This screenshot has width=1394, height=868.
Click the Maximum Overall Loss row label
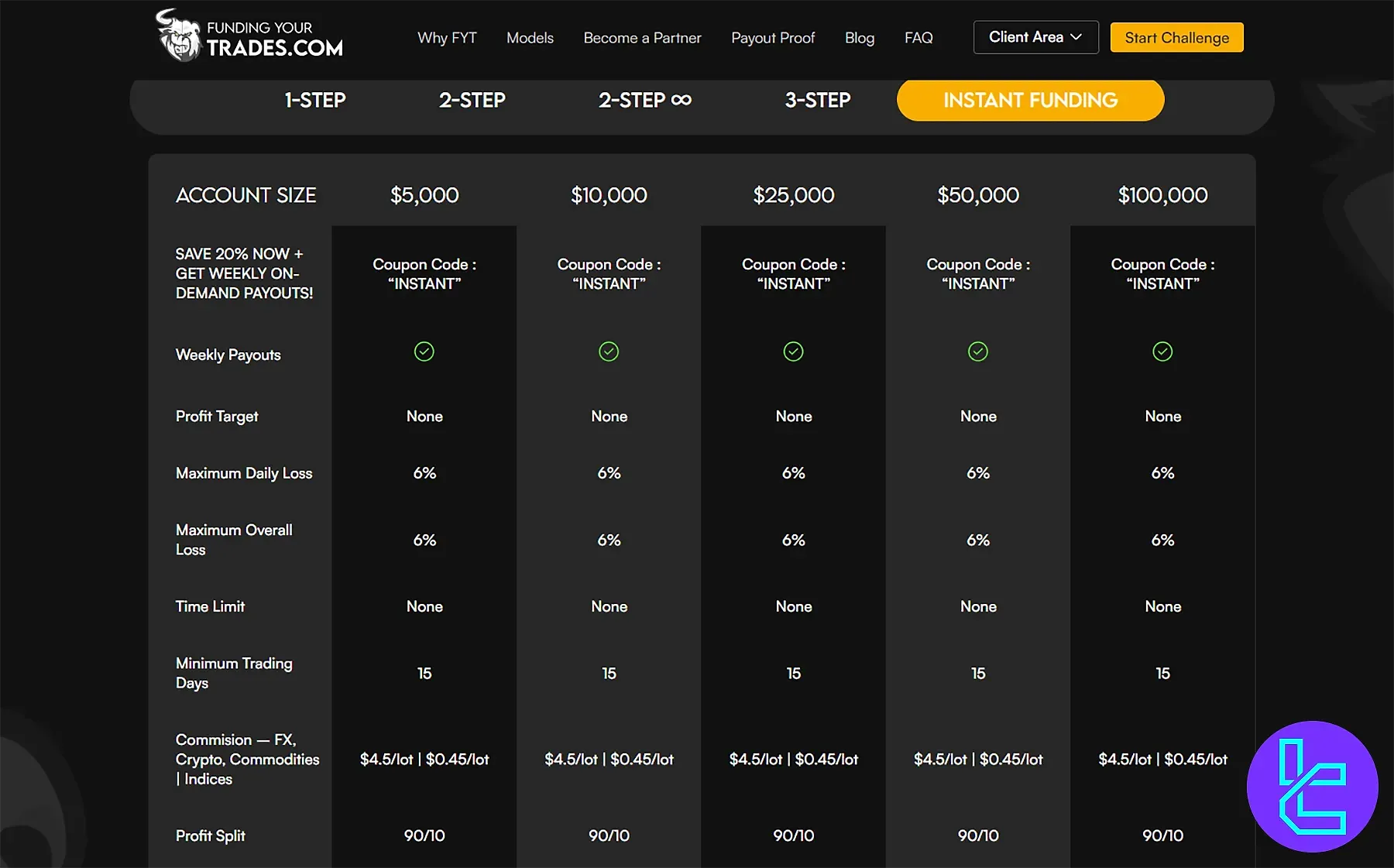point(234,540)
